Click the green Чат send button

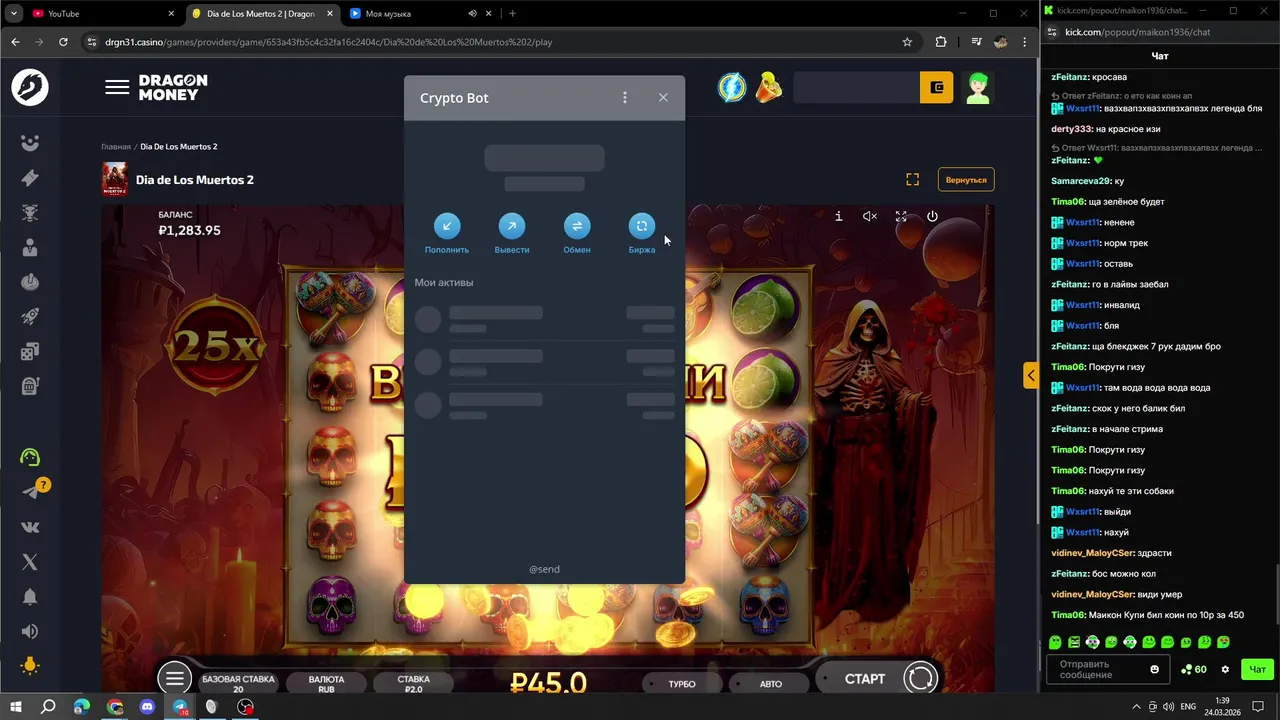(1257, 670)
